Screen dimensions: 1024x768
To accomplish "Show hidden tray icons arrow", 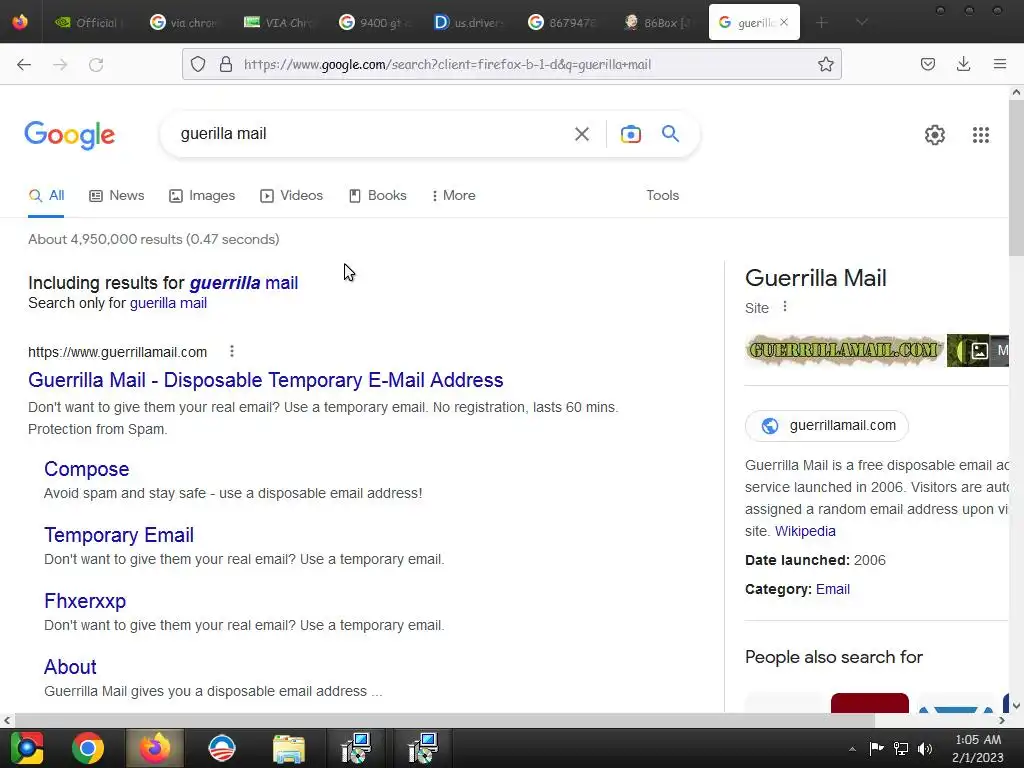I will (852, 749).
